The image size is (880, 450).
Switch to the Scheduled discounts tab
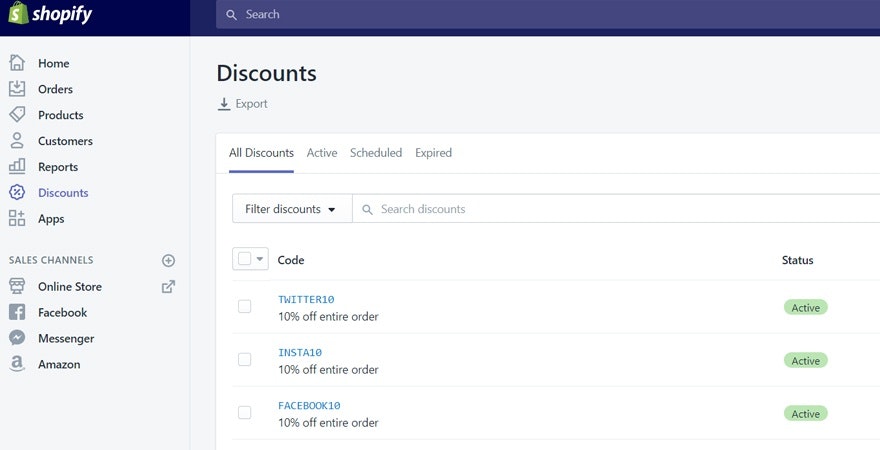376,153
